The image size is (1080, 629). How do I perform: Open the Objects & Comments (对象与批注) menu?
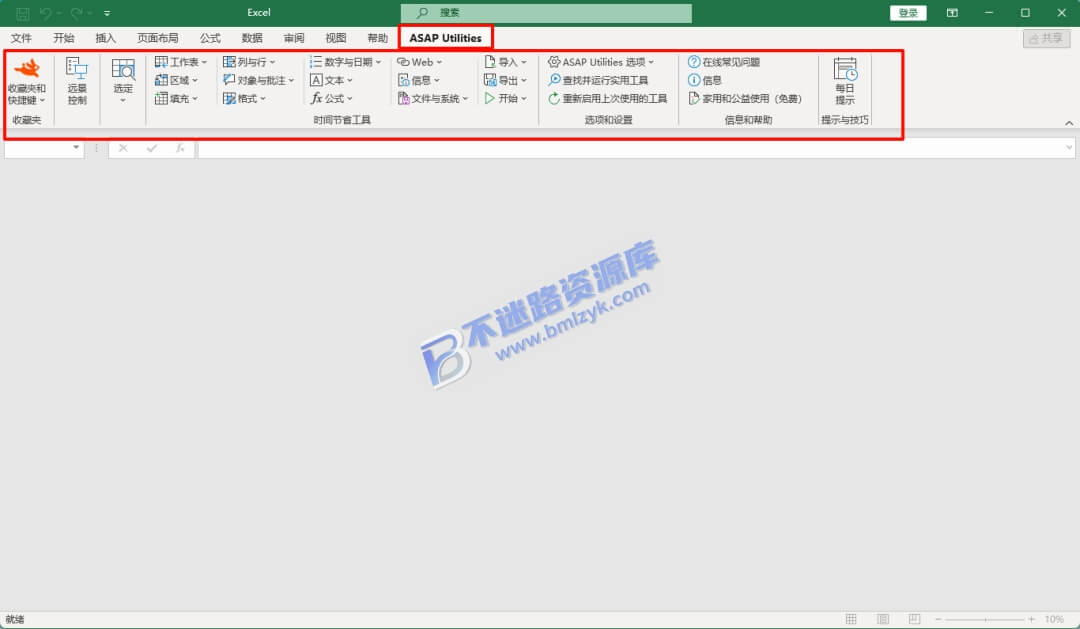(258, 80)
